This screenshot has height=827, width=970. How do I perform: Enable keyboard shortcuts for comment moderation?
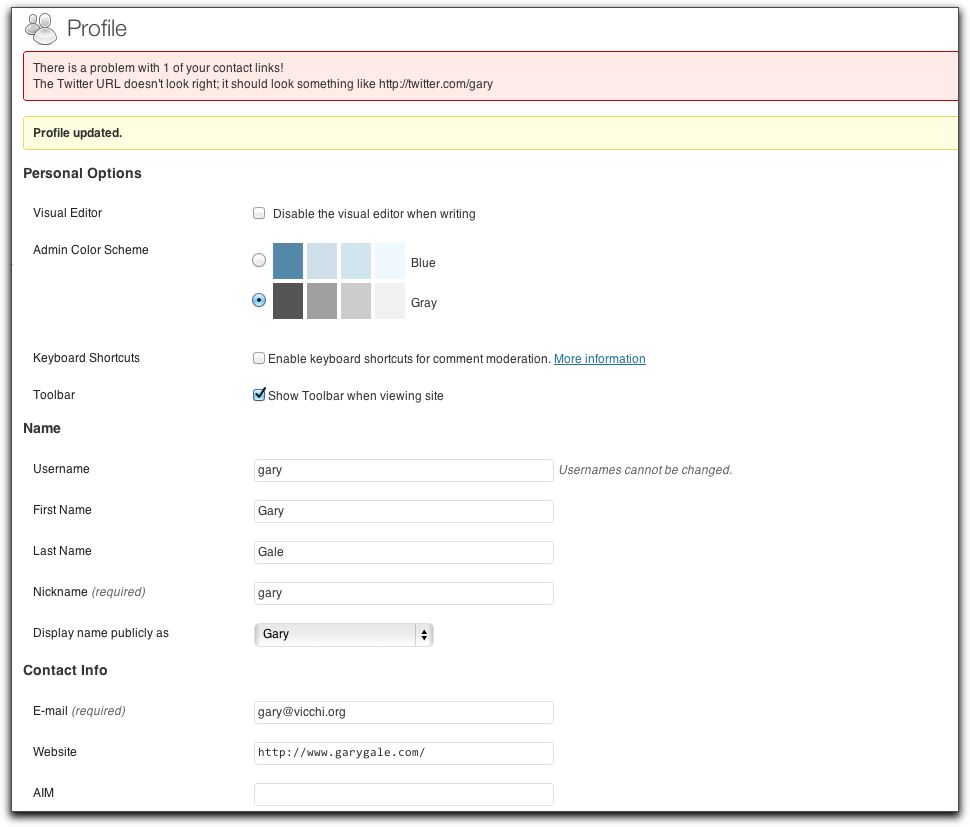(x=259, y=358)
